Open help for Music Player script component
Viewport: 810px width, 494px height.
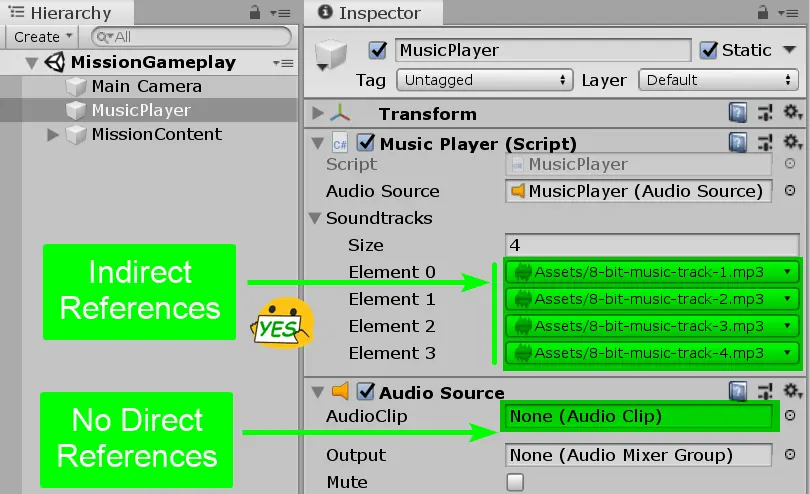point(738,143)
